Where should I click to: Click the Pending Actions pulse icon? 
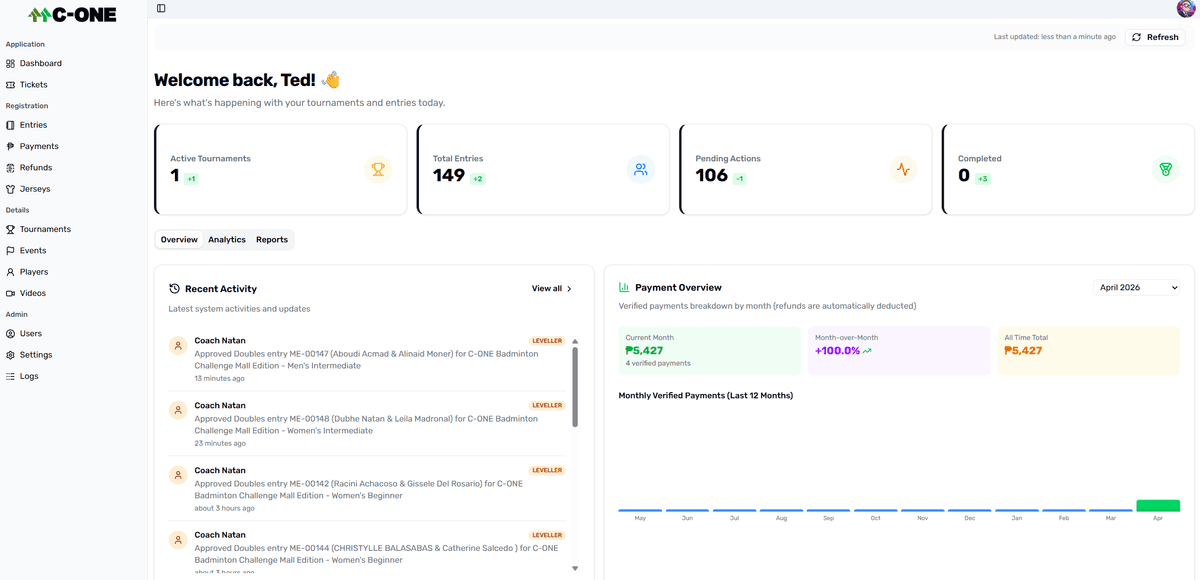(x=903, y=170)
